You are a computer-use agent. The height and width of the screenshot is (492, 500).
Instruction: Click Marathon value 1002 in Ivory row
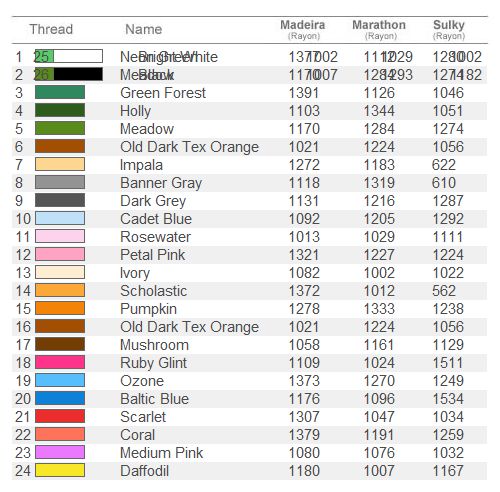(379, 273)
